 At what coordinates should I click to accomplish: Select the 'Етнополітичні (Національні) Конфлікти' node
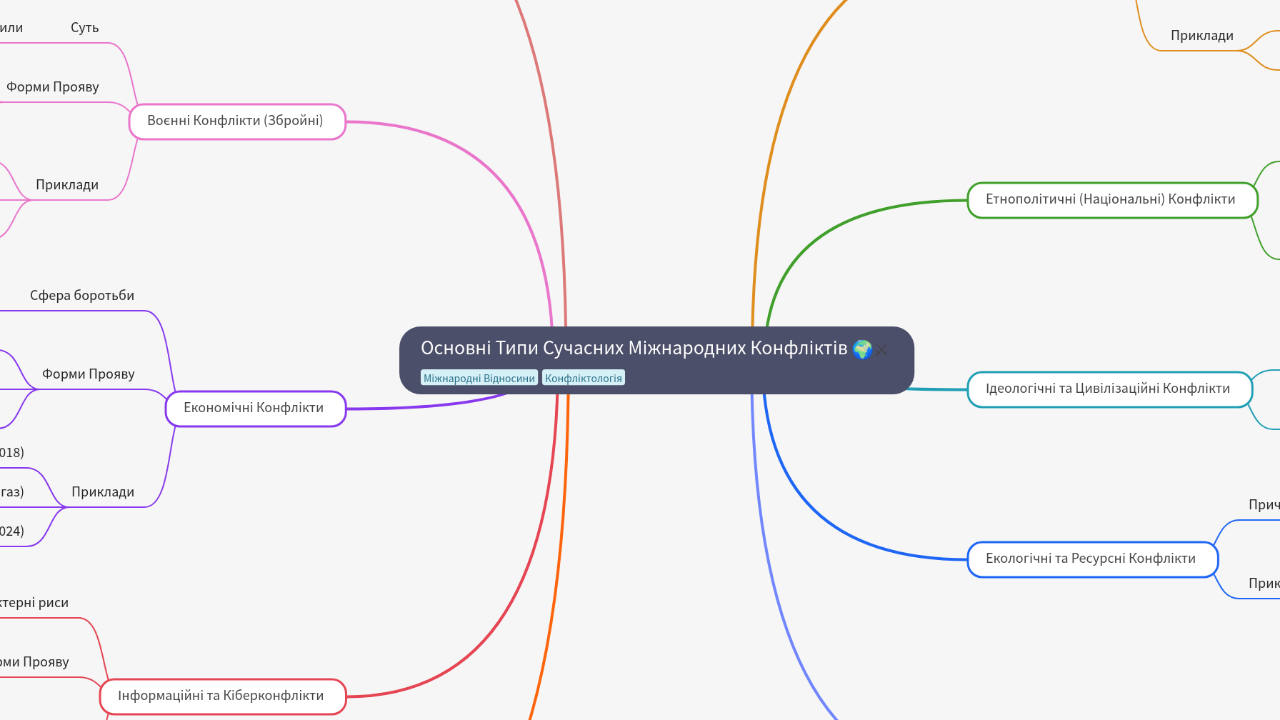pos(1112,199)
